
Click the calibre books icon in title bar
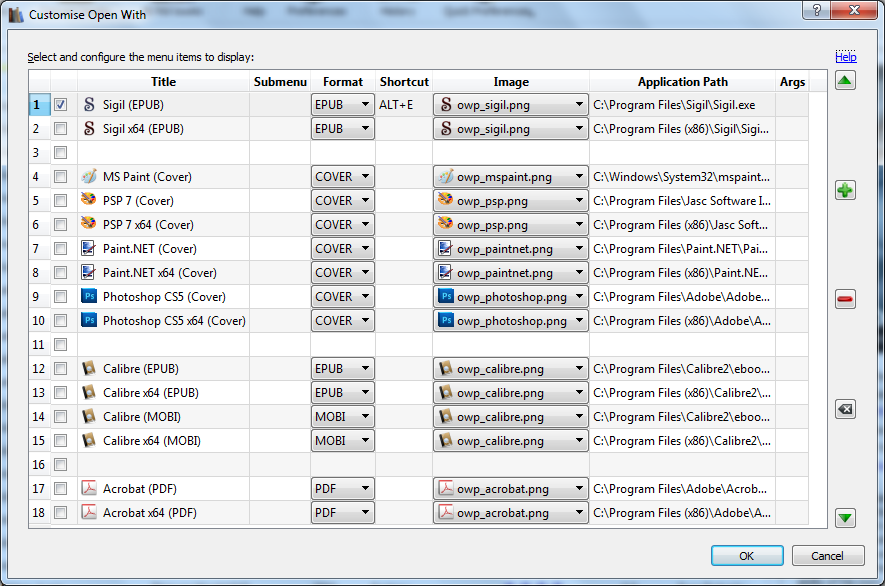click(x=16, y=15)
